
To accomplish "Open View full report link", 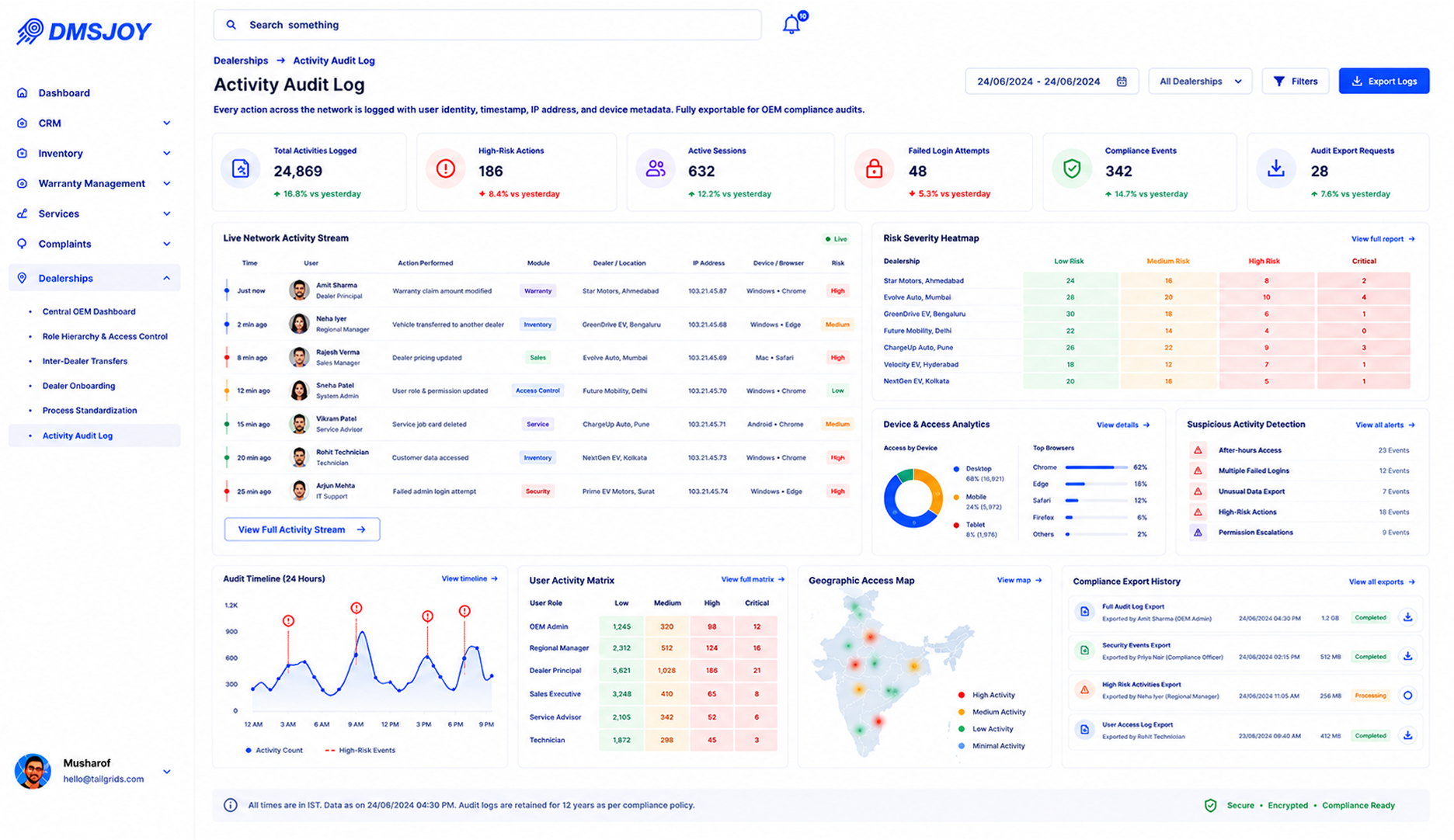I will click(1383, 239).
